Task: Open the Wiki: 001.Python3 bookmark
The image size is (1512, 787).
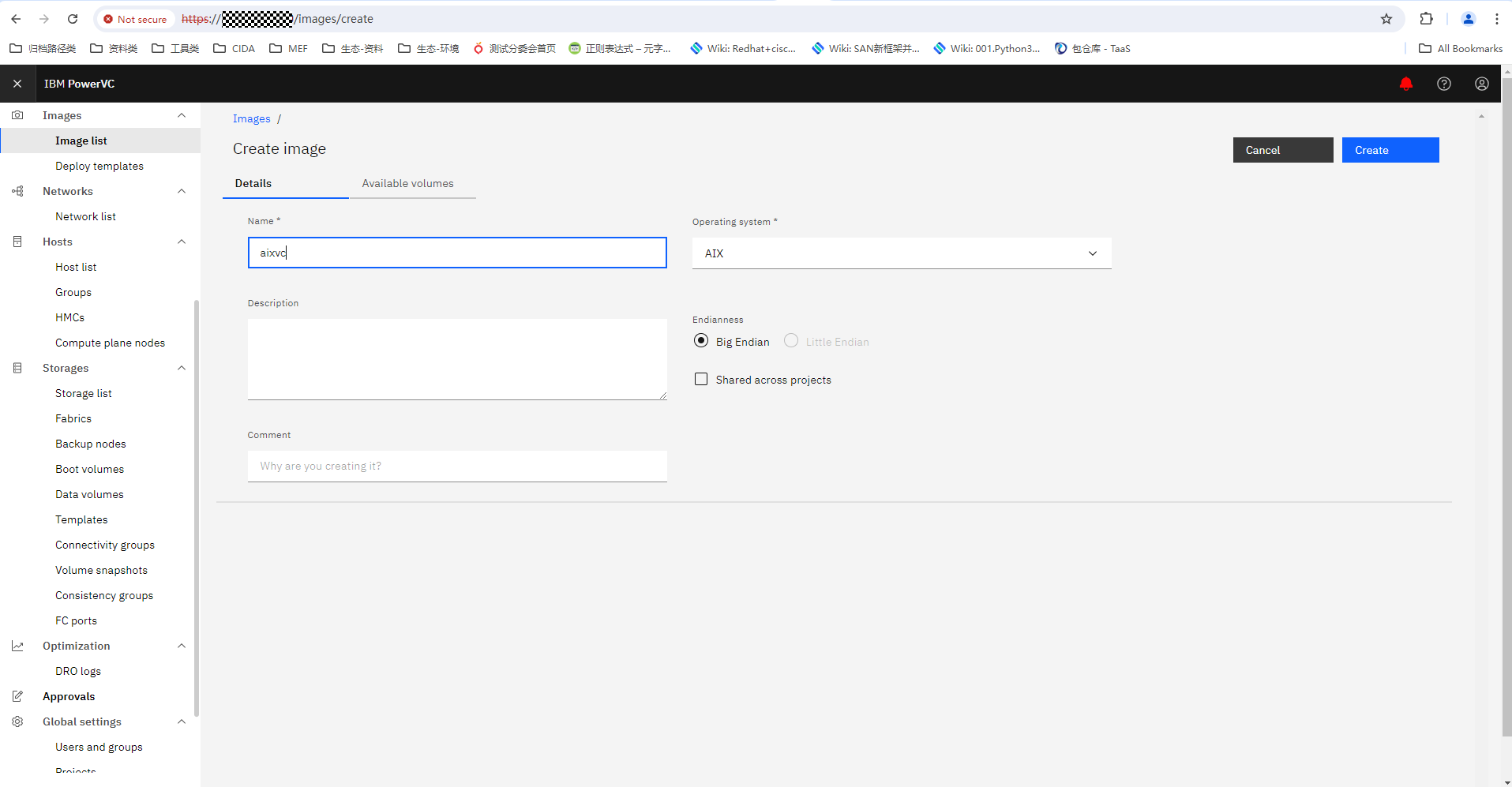Action: click(x=987, y=49)
